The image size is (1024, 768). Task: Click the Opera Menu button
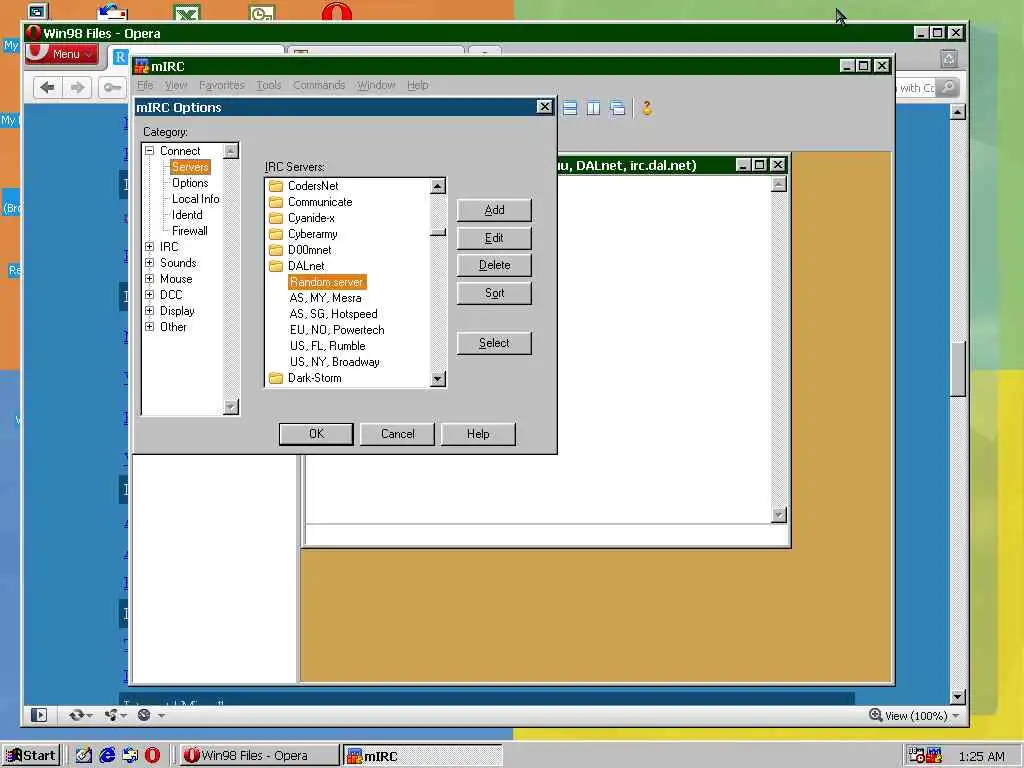61,54
